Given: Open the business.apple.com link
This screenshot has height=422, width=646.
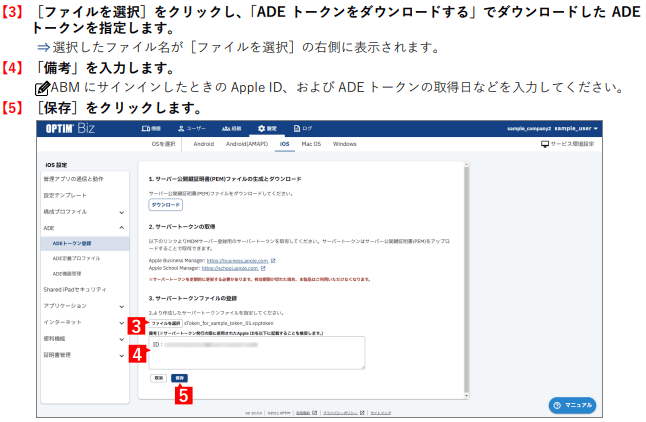Looking at the screenshot, I should coord(237,261).
